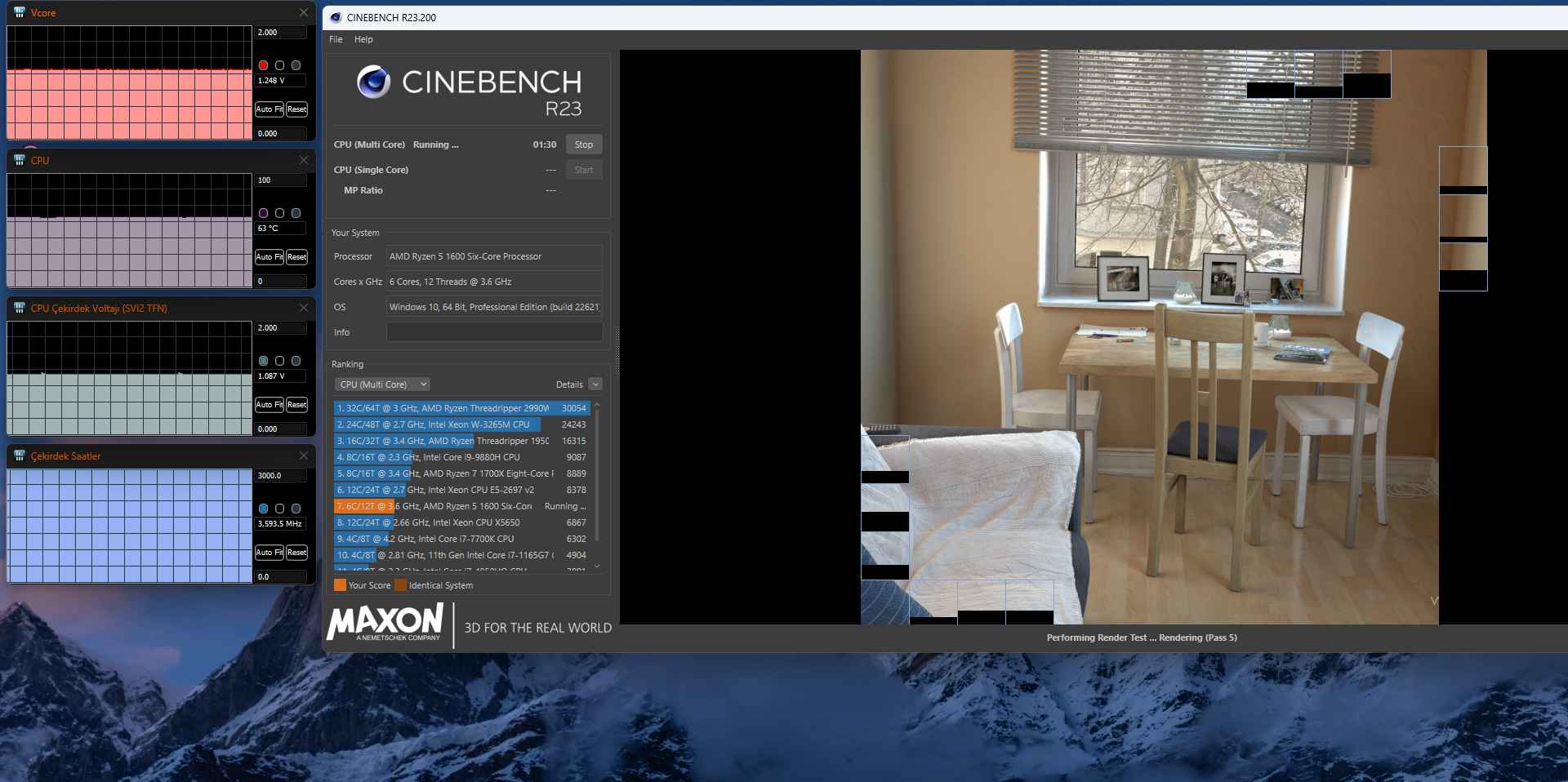
Task: Click the Cinebench sphere logo in the header
Action: 373,82
